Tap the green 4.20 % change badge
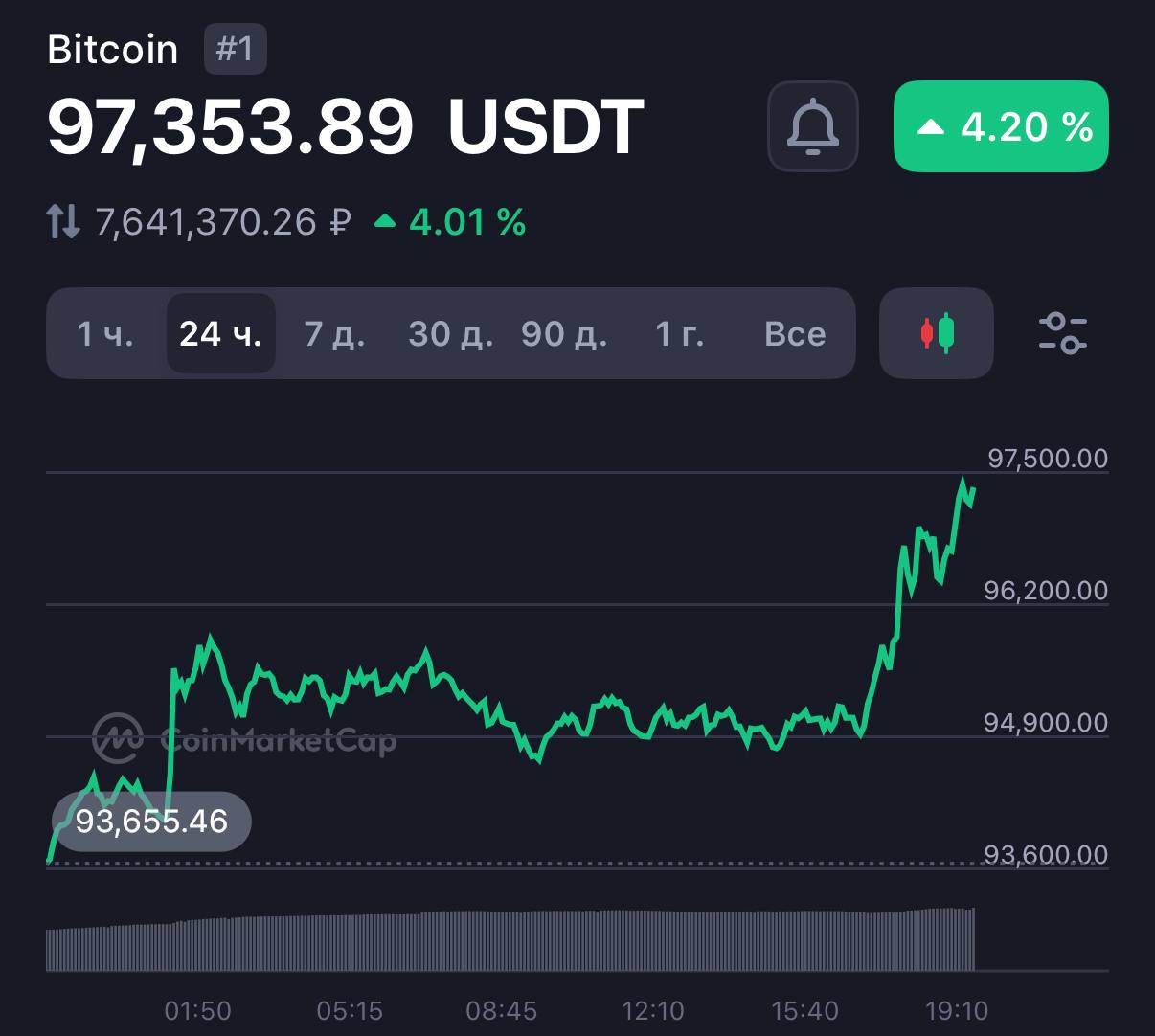The height and width of the screenshot is (1036, 1155). (x=1001, y=127)
